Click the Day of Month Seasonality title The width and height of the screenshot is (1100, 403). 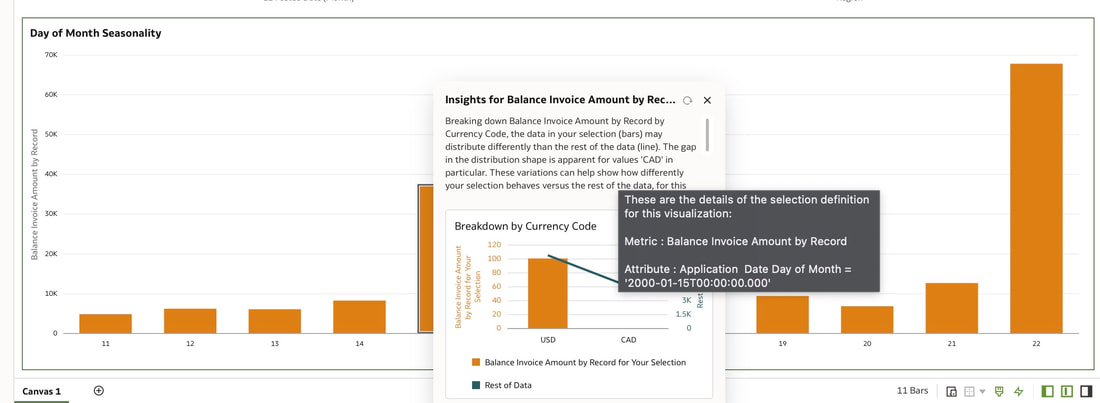(x=95, y=33)
